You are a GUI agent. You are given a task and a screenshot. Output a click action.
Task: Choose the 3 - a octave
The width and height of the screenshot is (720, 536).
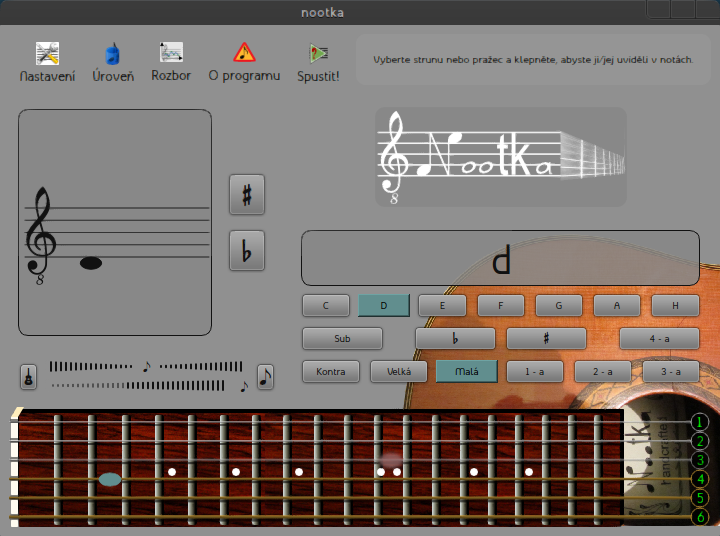click(671, 372)
